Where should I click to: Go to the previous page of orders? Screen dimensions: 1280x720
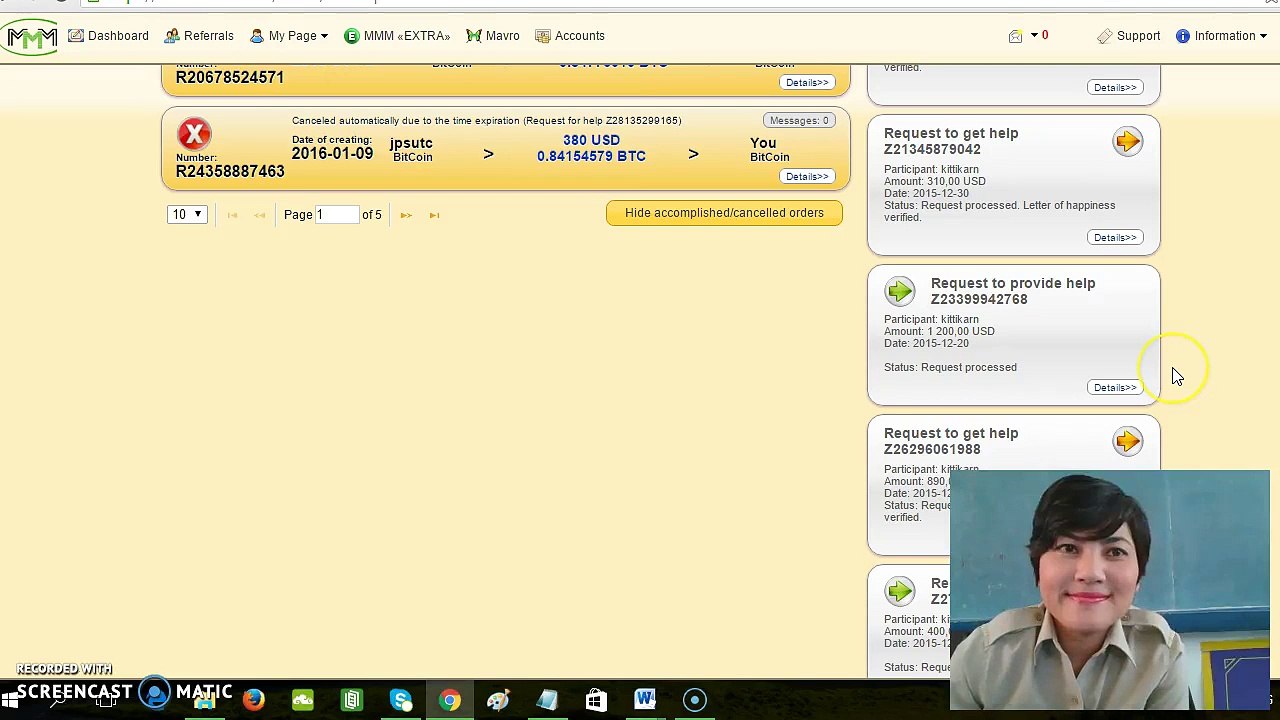click(x=260, y=215)
